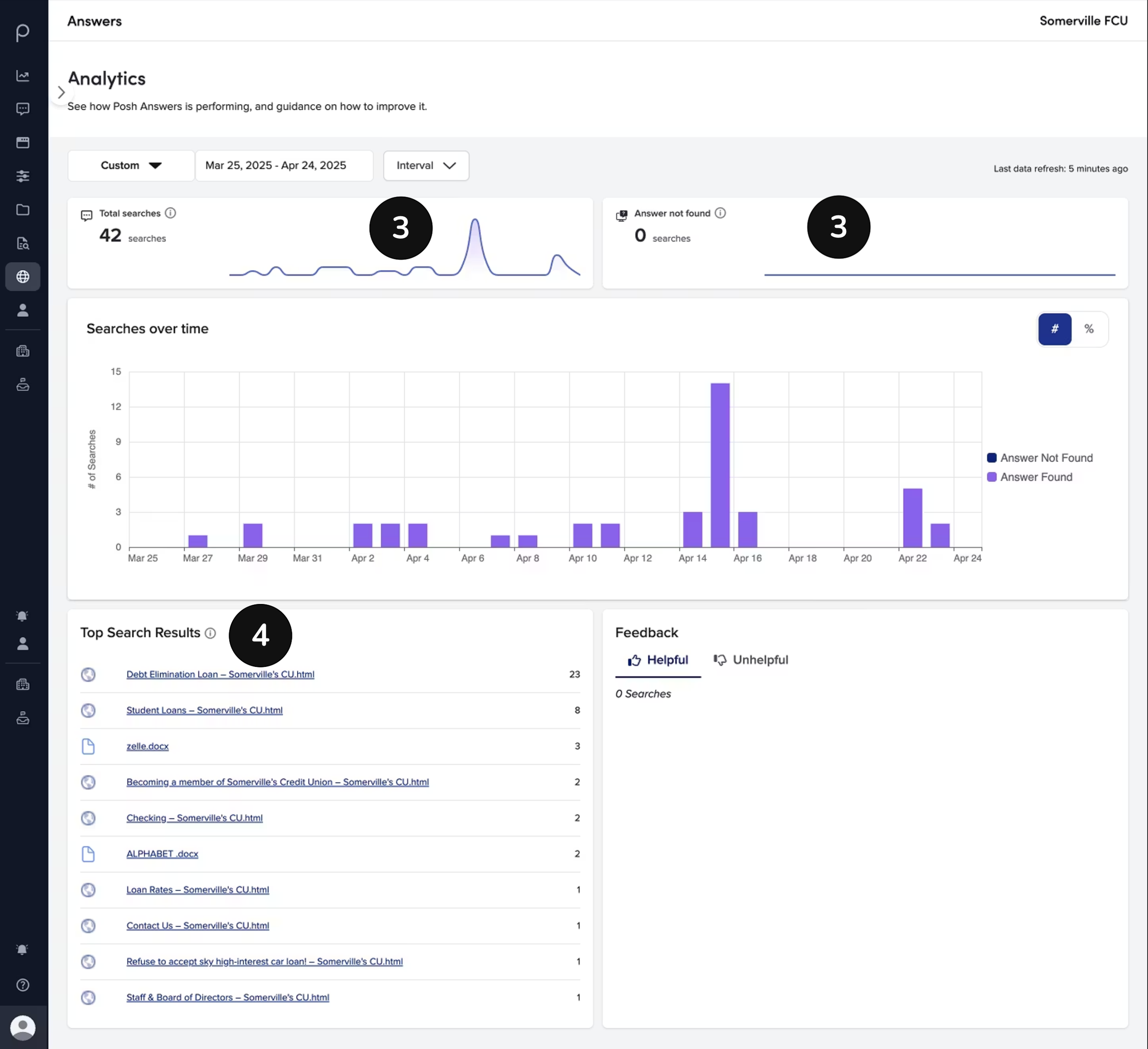
Task: Open the document search sidebar icon
Action: (x=23, y=243)
